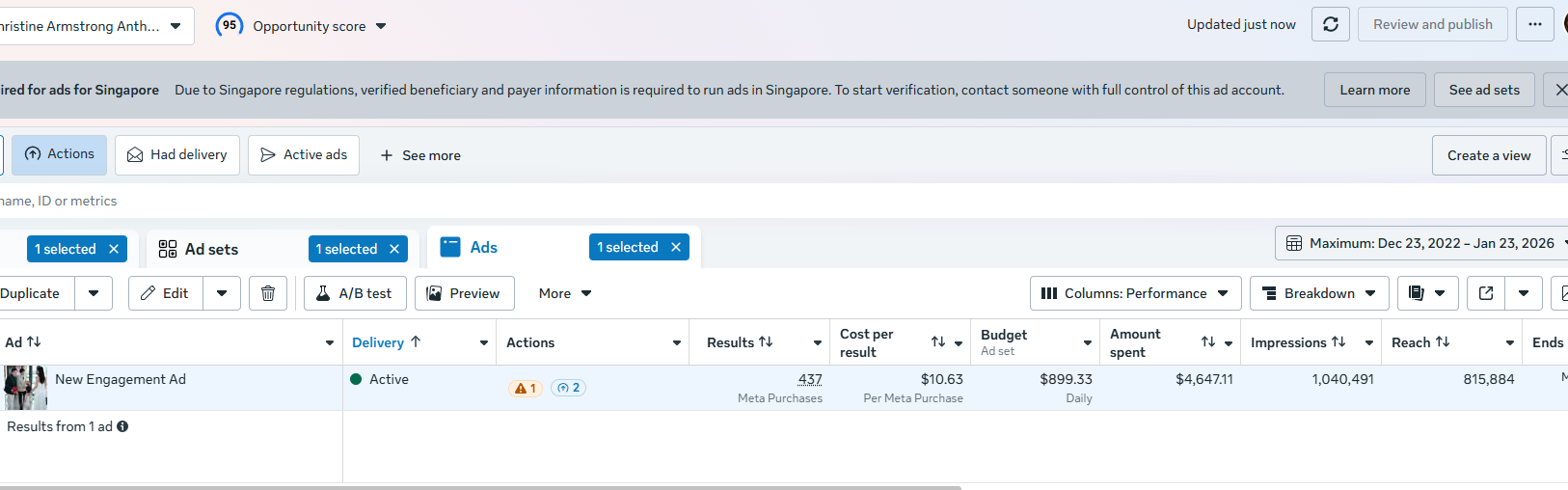Viewport: 1568px width, 490px height.
Task: Open the Breakdown dropdown
Action: (1318, 293)
